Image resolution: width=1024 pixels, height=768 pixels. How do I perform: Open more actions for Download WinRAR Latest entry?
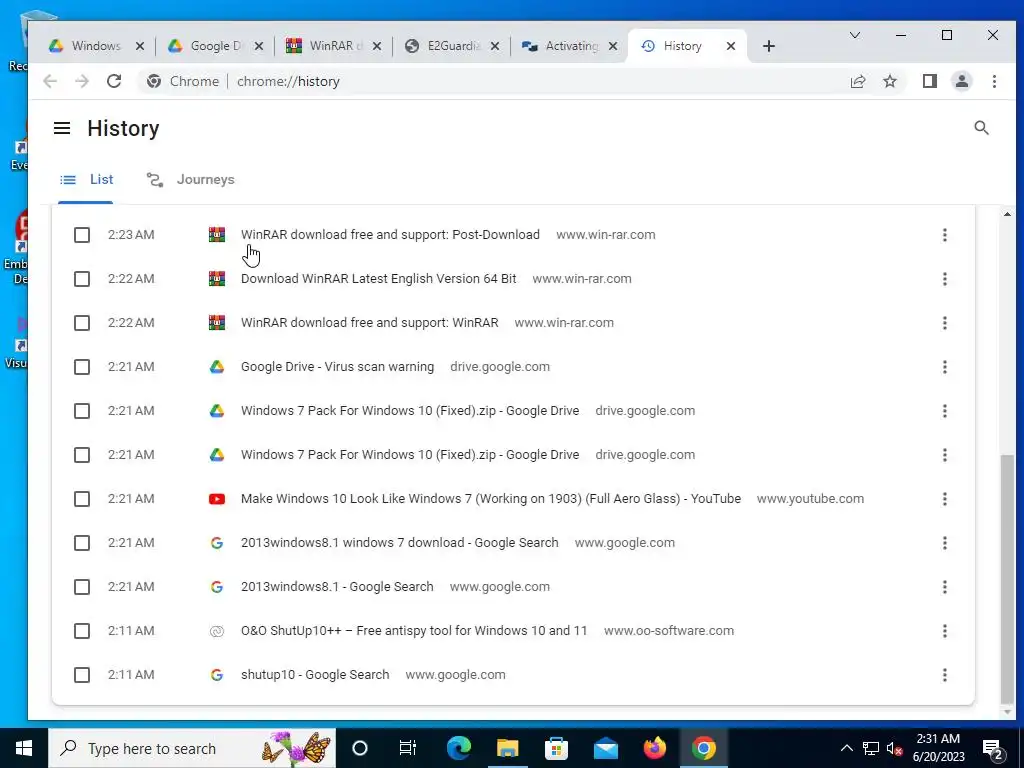[x=944, y=279]
